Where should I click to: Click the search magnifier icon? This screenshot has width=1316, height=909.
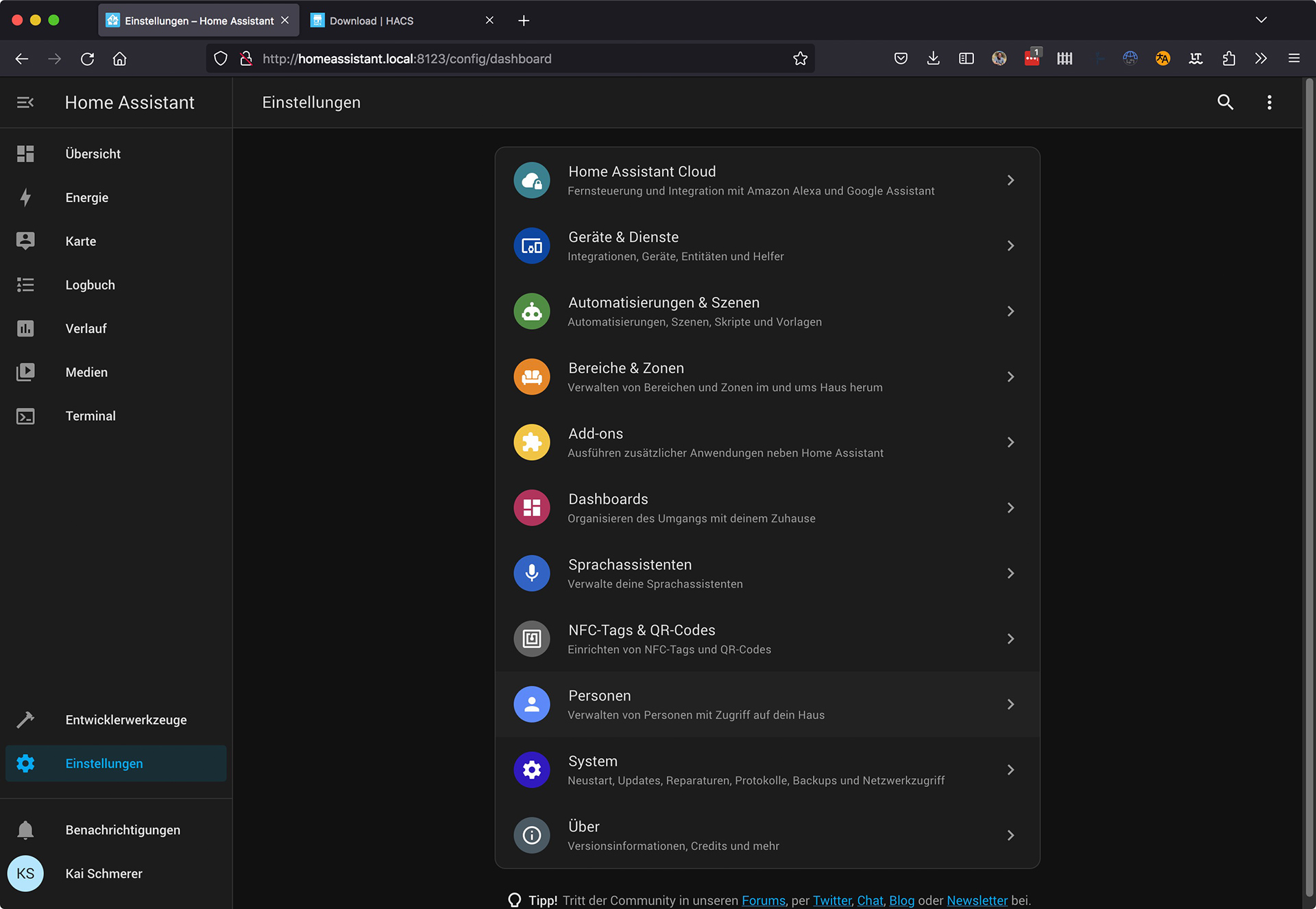coord(1225,102)
